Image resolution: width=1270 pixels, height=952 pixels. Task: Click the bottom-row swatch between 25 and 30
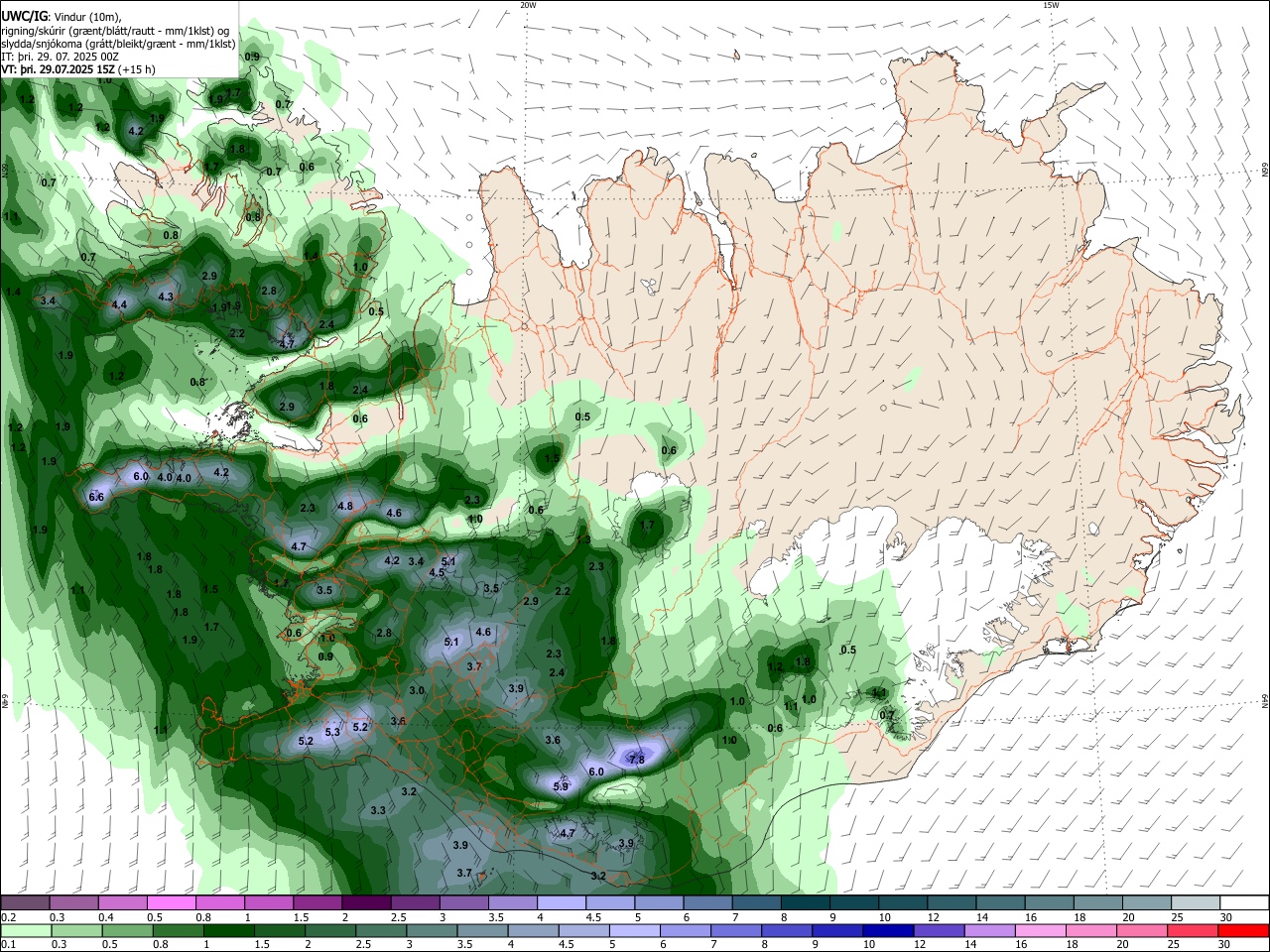pos(1195,931)
